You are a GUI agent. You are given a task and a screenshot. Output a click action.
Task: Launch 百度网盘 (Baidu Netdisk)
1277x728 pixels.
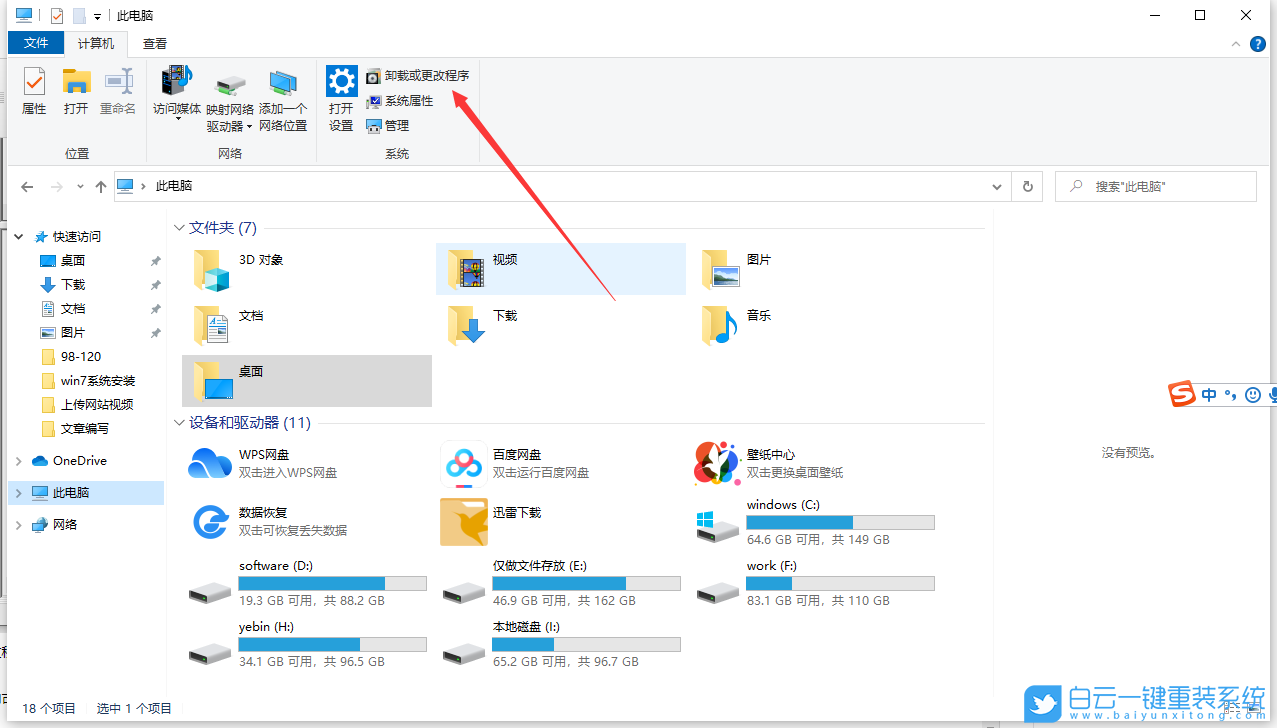[463, 463]
